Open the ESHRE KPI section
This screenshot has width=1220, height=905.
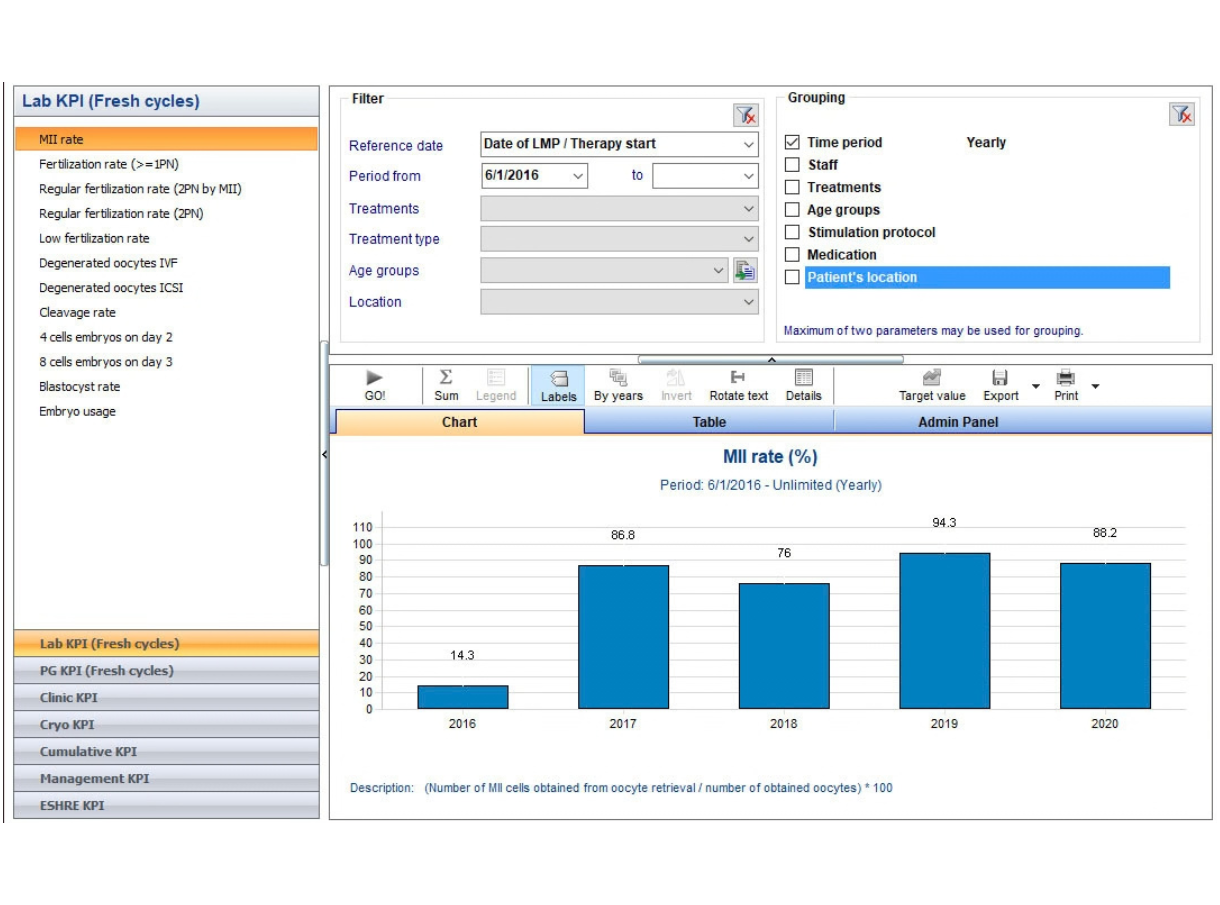[166, 806]
